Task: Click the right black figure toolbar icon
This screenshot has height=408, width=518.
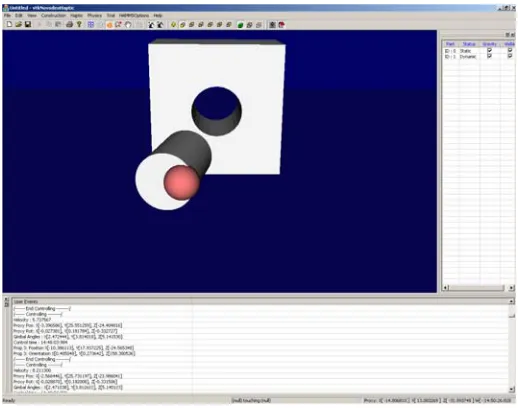Action: [160, 25]
